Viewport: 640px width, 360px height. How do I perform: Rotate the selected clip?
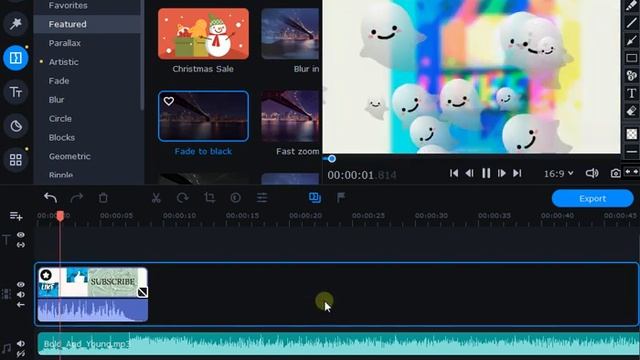(x=182, y=198)
